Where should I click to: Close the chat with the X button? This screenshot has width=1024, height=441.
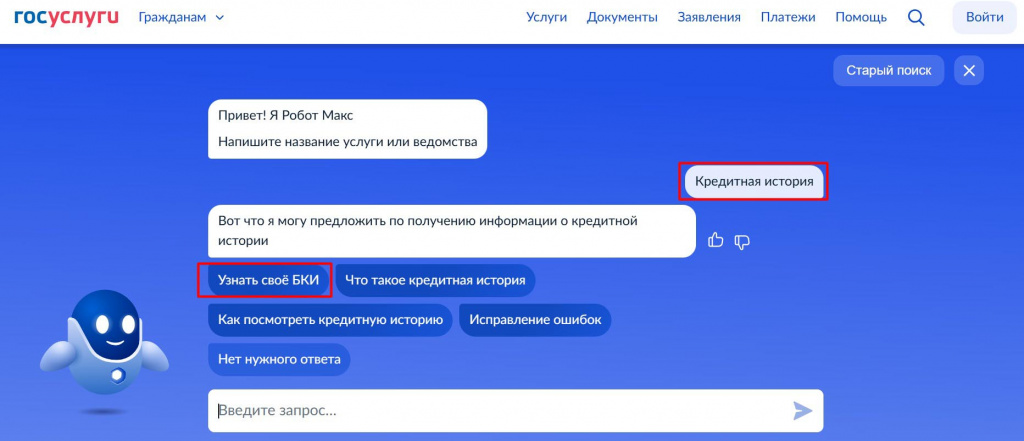tap(968, 71)
